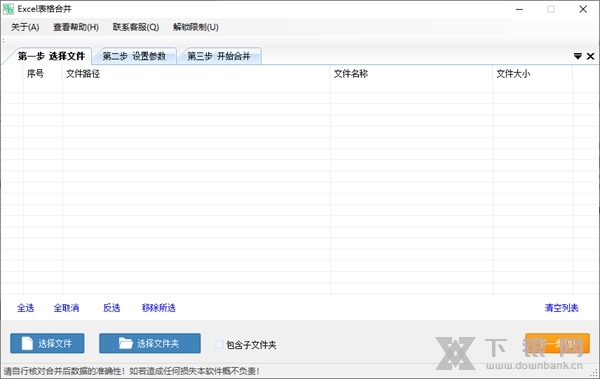
Task: Enable the 包含子文件夹 checkbox
Action: click(x=219, y=345)
